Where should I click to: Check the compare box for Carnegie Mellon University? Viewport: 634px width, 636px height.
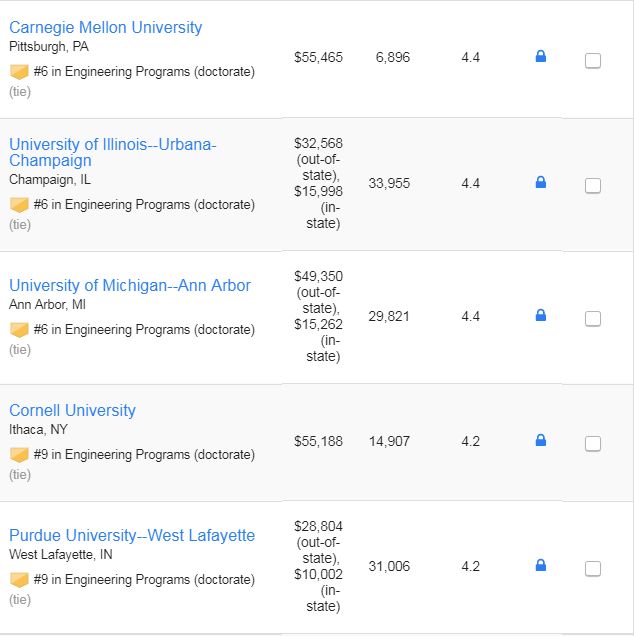pyautogui.click(x=593, y=61)
